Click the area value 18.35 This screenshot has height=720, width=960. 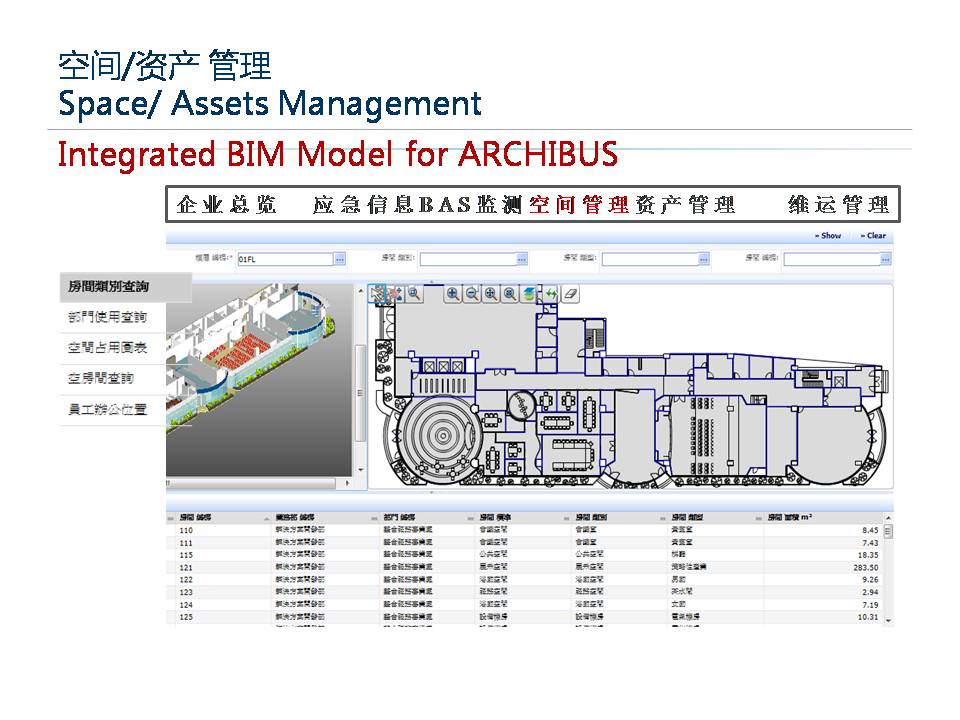click(868, 555)
